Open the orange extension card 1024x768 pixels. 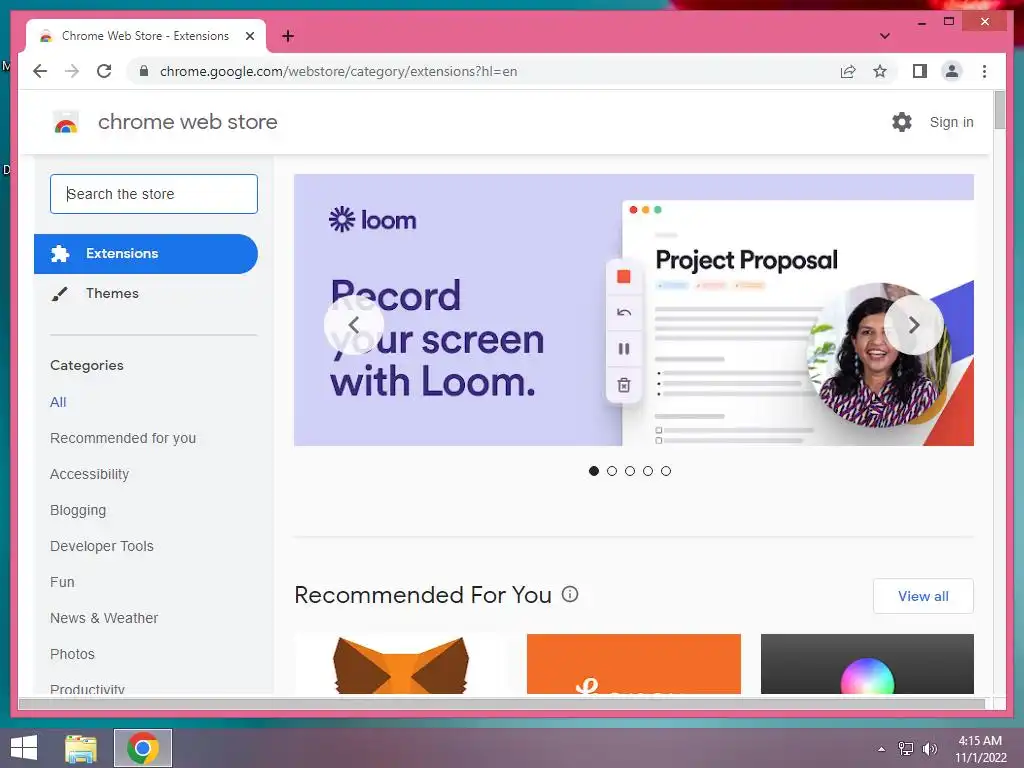[633, 664]
